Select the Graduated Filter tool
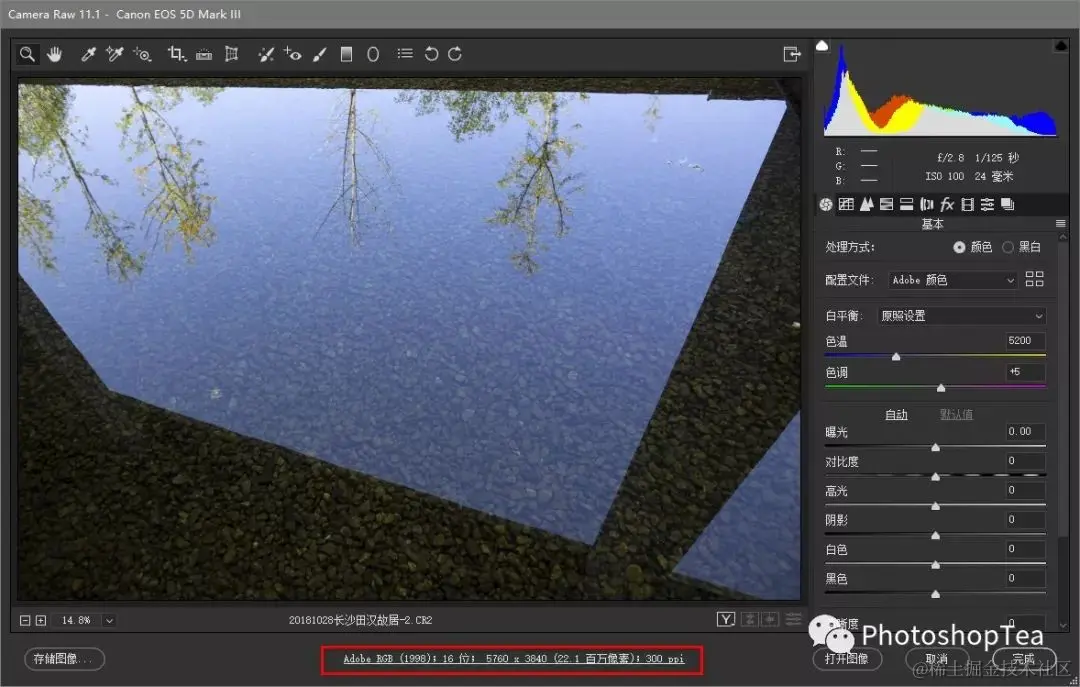1080x687 pixels. [346, 54]
